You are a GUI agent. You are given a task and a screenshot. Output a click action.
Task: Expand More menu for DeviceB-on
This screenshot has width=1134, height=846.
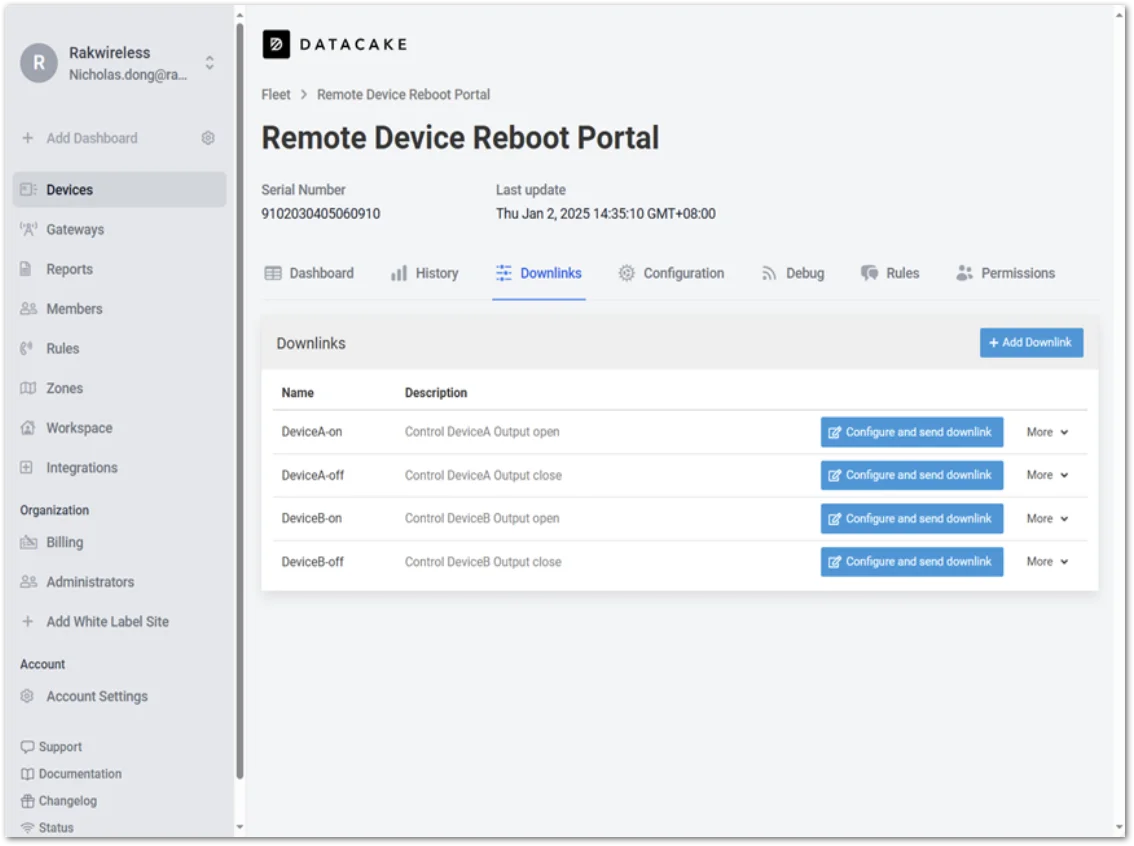click(1047, 518)
